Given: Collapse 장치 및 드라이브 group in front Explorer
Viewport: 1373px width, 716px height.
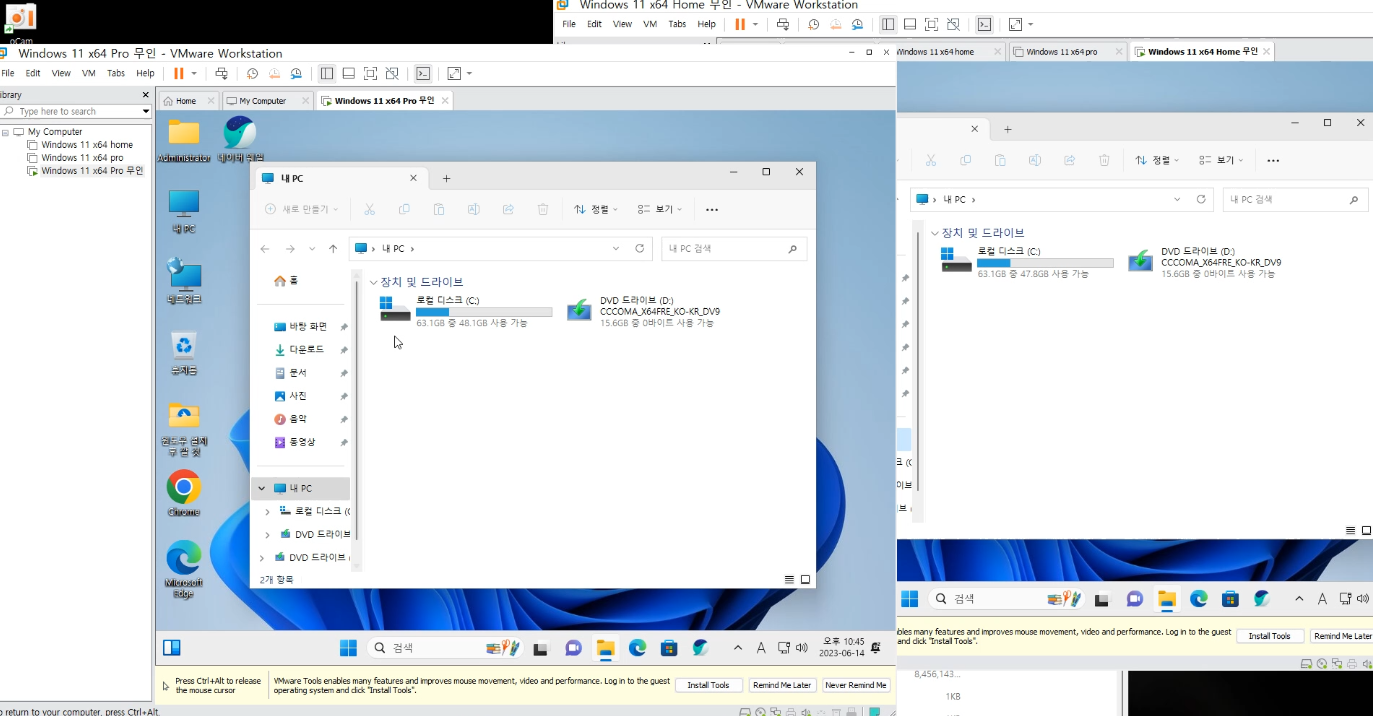Looking at the screenshot, I should click(373, 282).
